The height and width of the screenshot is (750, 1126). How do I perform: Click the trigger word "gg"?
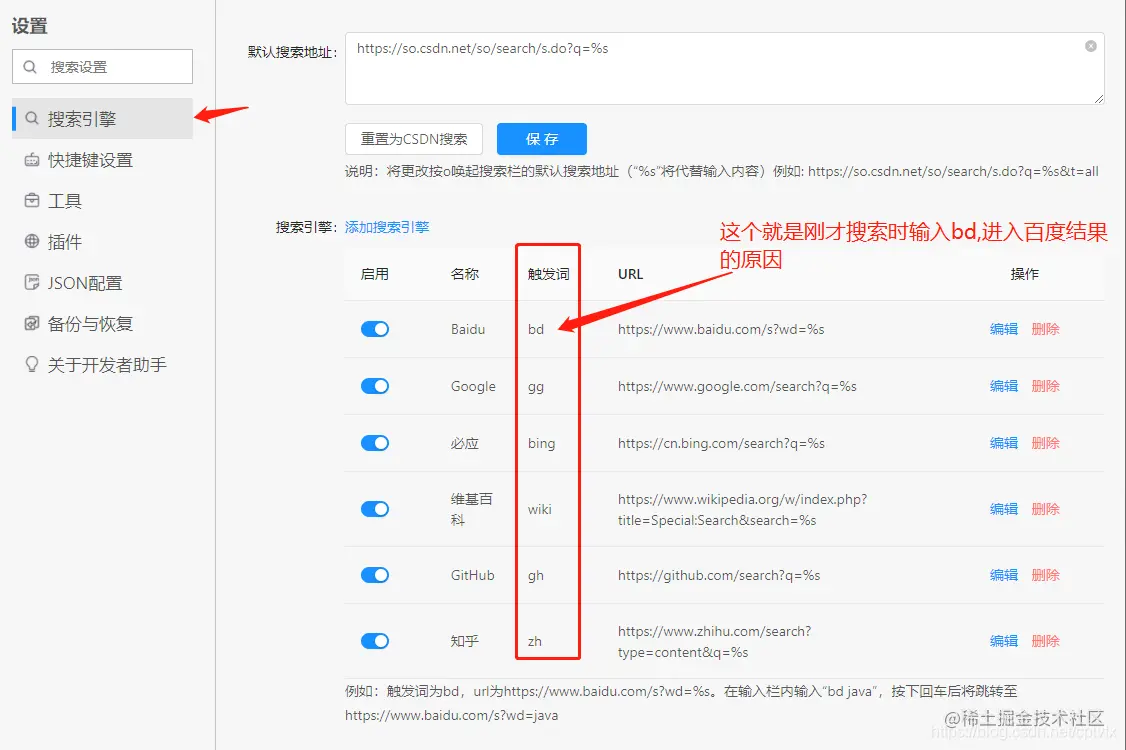coord(536,387)
